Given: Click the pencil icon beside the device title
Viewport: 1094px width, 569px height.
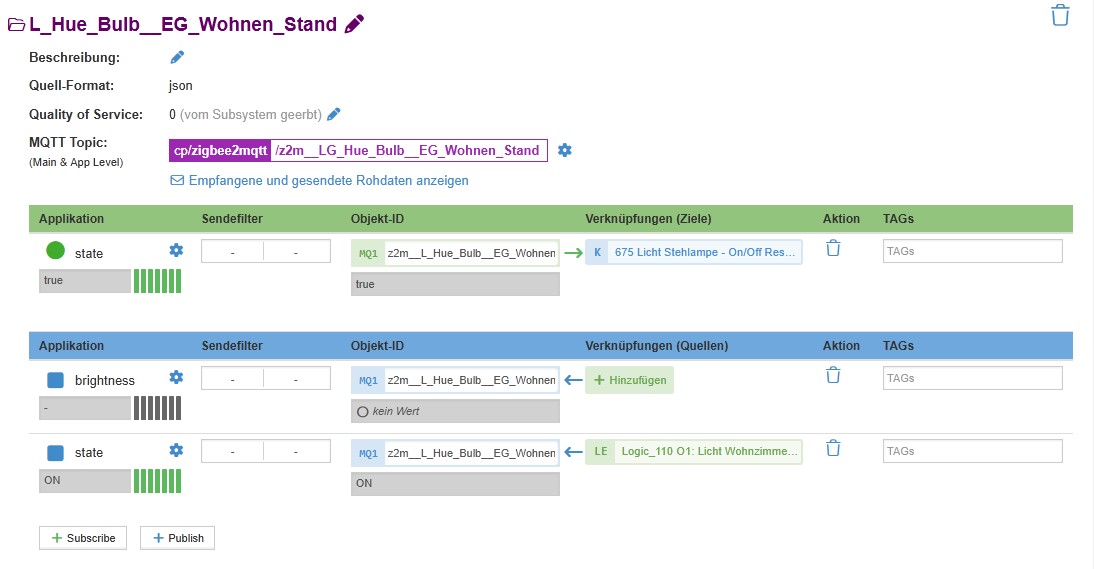Looking at the screenshot, I should 354,25.
